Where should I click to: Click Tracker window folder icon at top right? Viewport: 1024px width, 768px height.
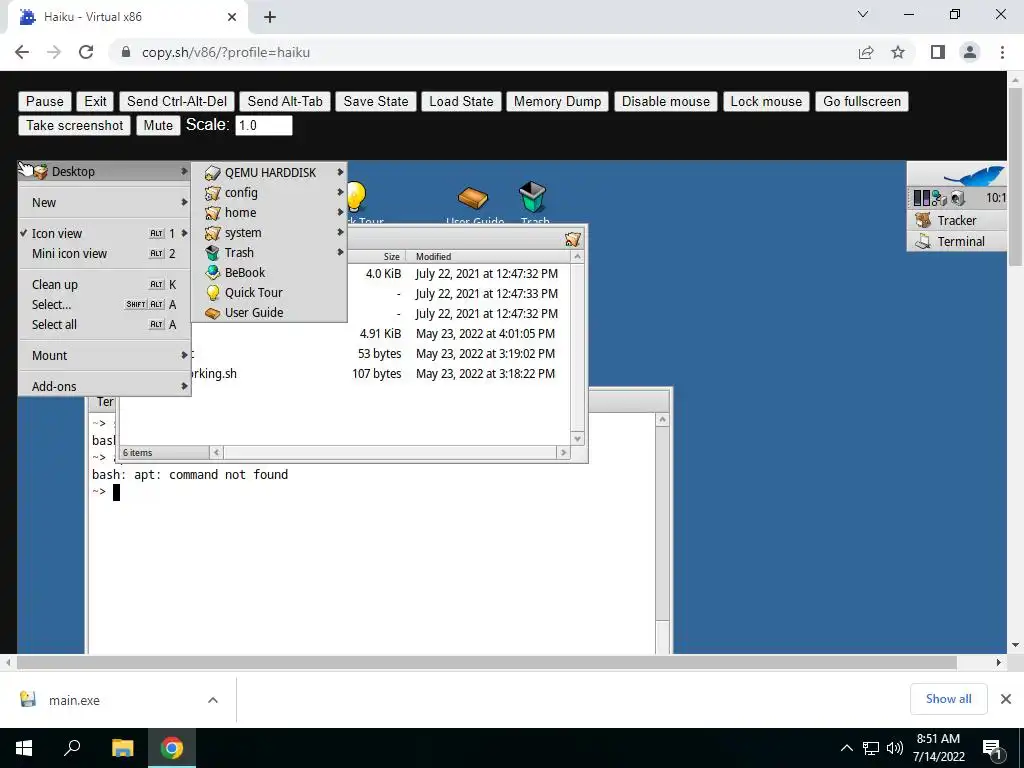tap(573, 240)
